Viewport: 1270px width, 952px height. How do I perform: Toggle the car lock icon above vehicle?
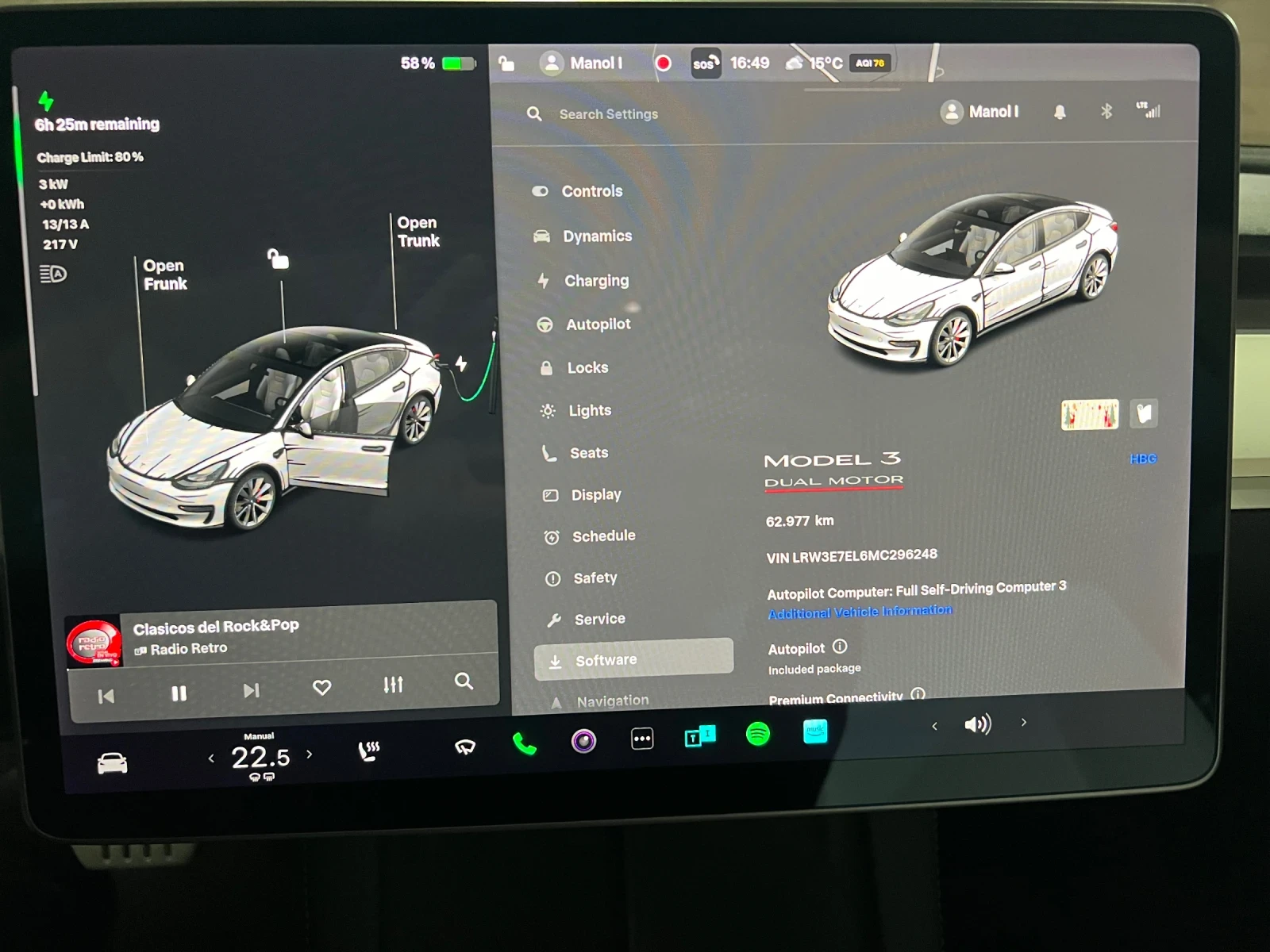(278, 259)
